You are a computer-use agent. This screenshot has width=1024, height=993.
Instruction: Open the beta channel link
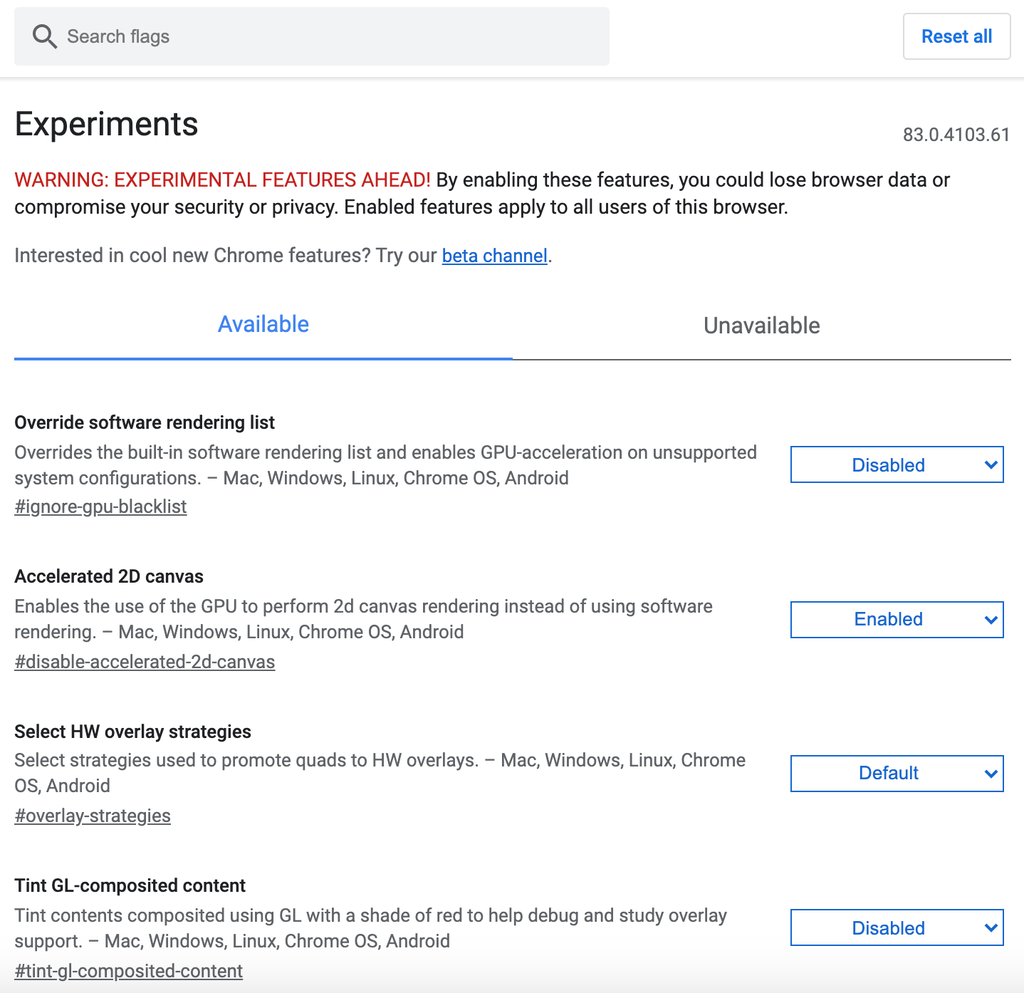[x=494, y=256]
